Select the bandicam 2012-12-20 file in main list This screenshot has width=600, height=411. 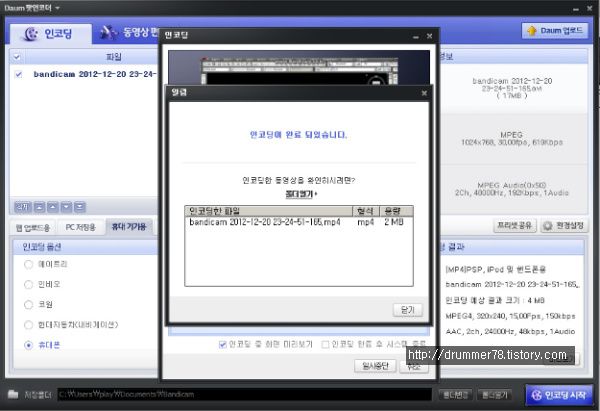pos(94,74)
